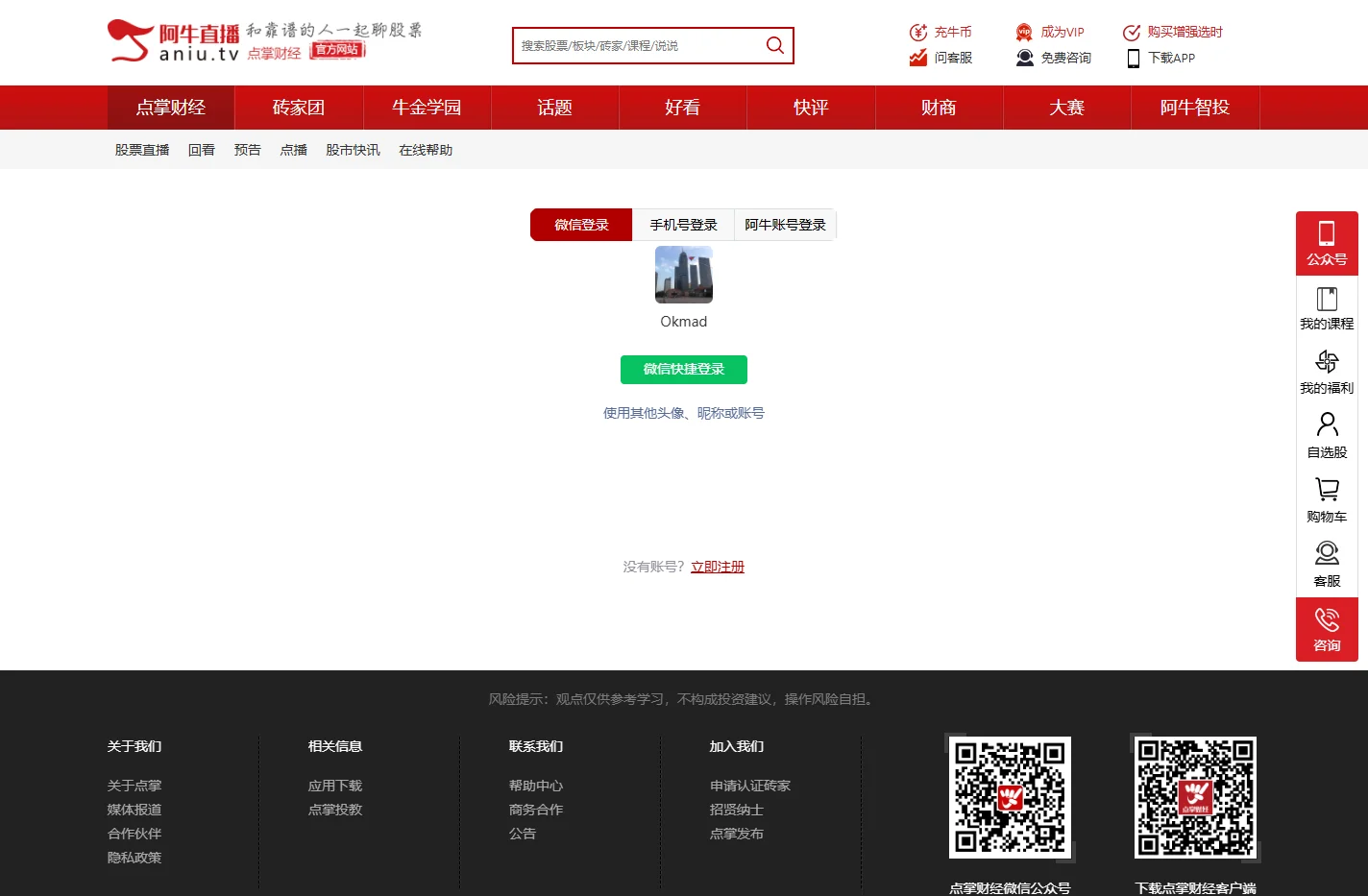Click the green 微信快捷登录 button
Screen dimensions: 1368x896
click(x=684, y=369)
